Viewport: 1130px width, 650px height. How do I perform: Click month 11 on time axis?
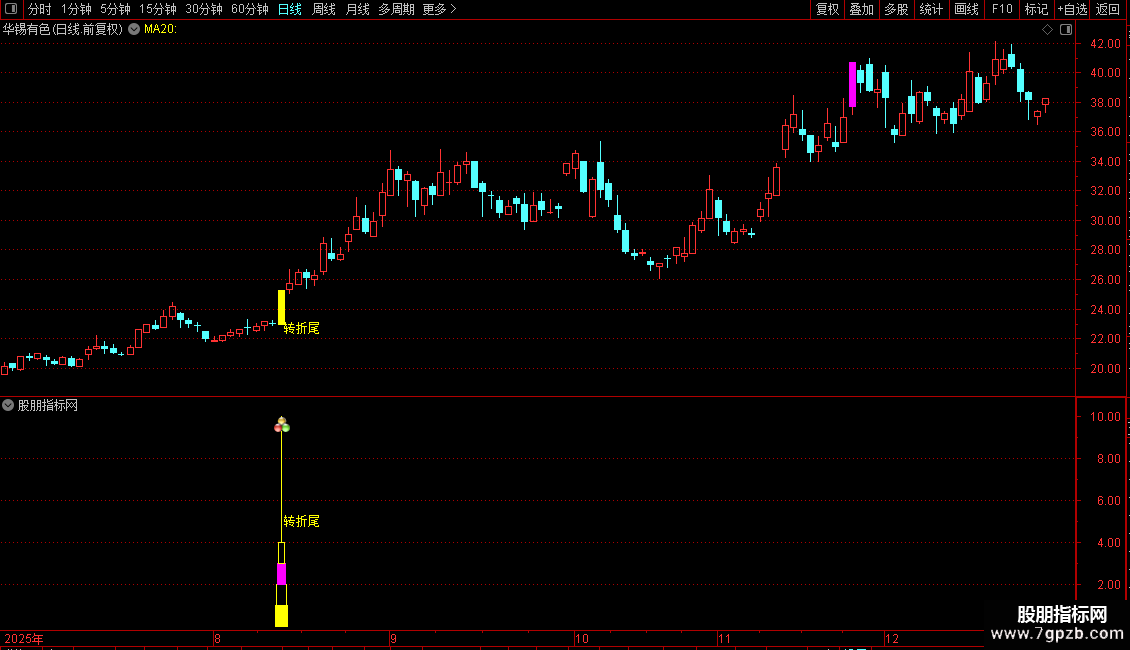click(x=724, y=638)
